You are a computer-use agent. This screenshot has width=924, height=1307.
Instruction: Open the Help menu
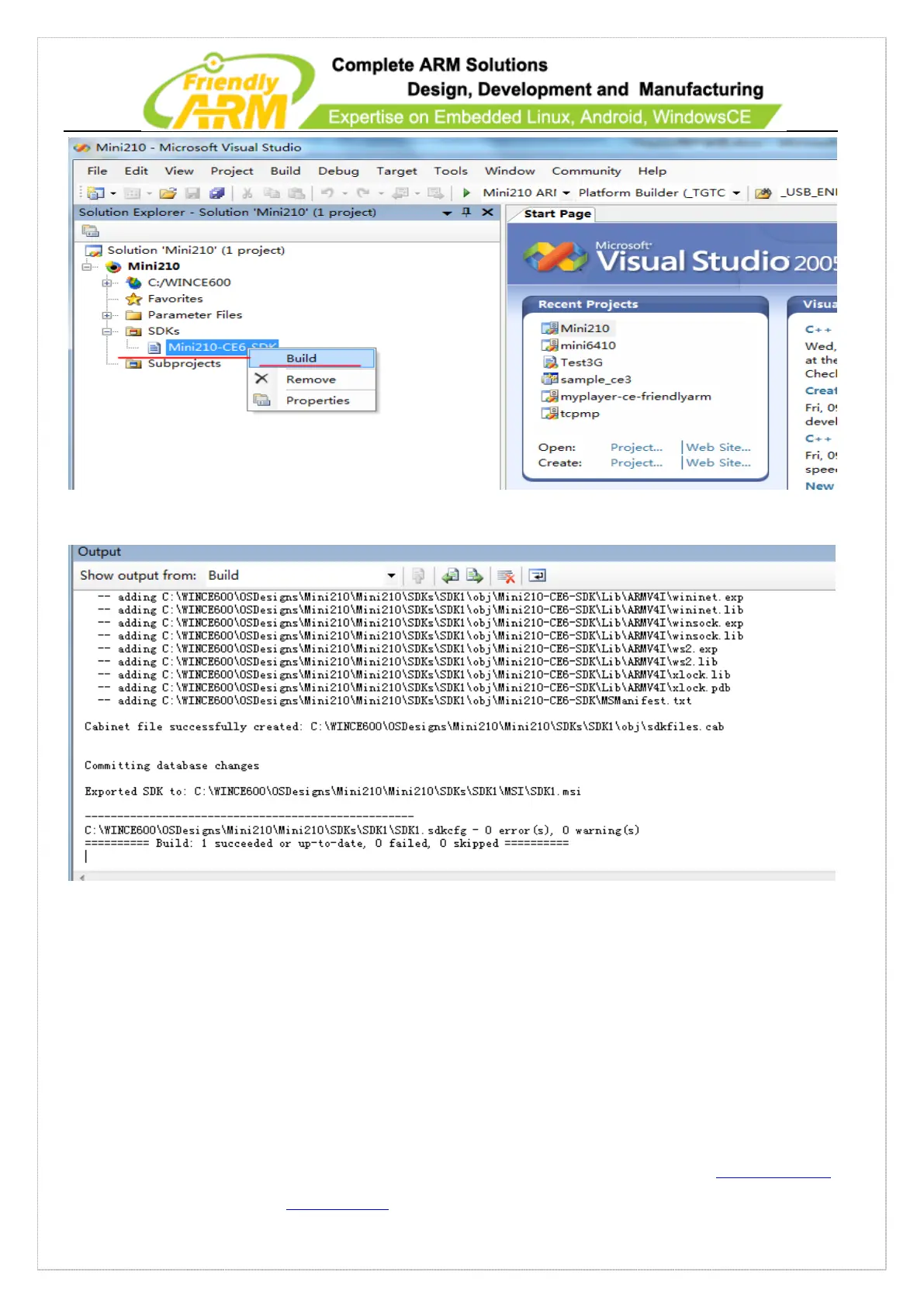pyautogui.click(x=652, y=171)
